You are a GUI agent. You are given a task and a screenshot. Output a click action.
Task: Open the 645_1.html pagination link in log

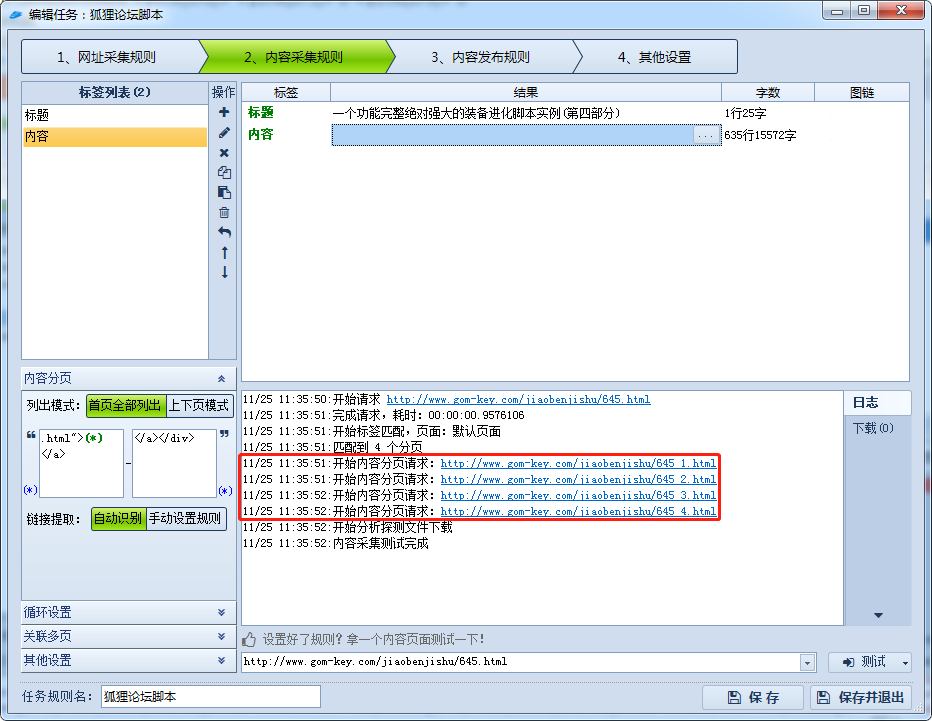[x=578, y=464]
